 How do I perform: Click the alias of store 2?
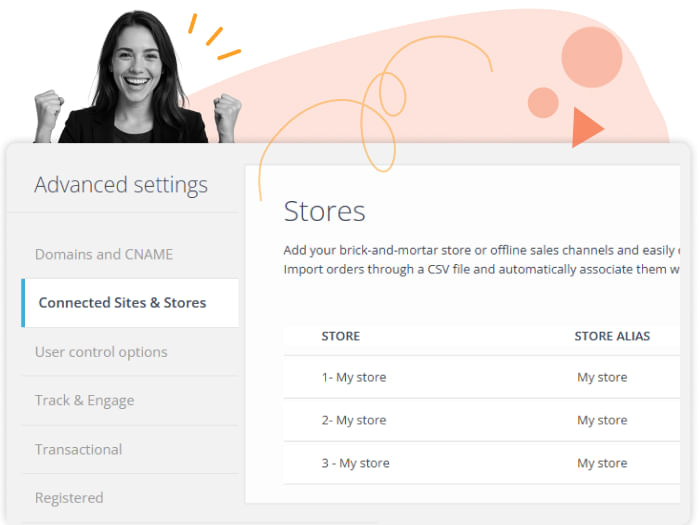point(602,420)
